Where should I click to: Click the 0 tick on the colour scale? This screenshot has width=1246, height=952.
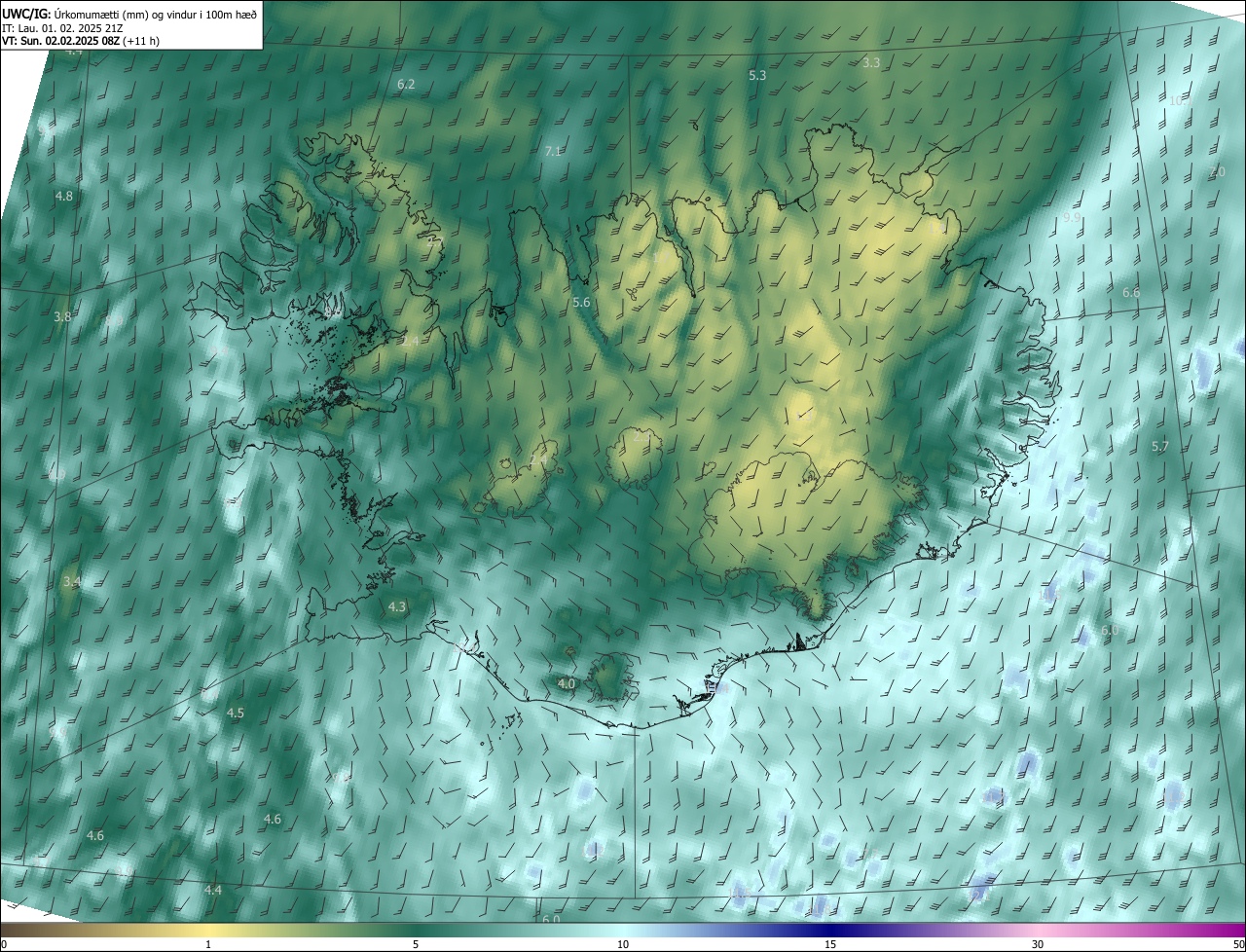(4, 944)
